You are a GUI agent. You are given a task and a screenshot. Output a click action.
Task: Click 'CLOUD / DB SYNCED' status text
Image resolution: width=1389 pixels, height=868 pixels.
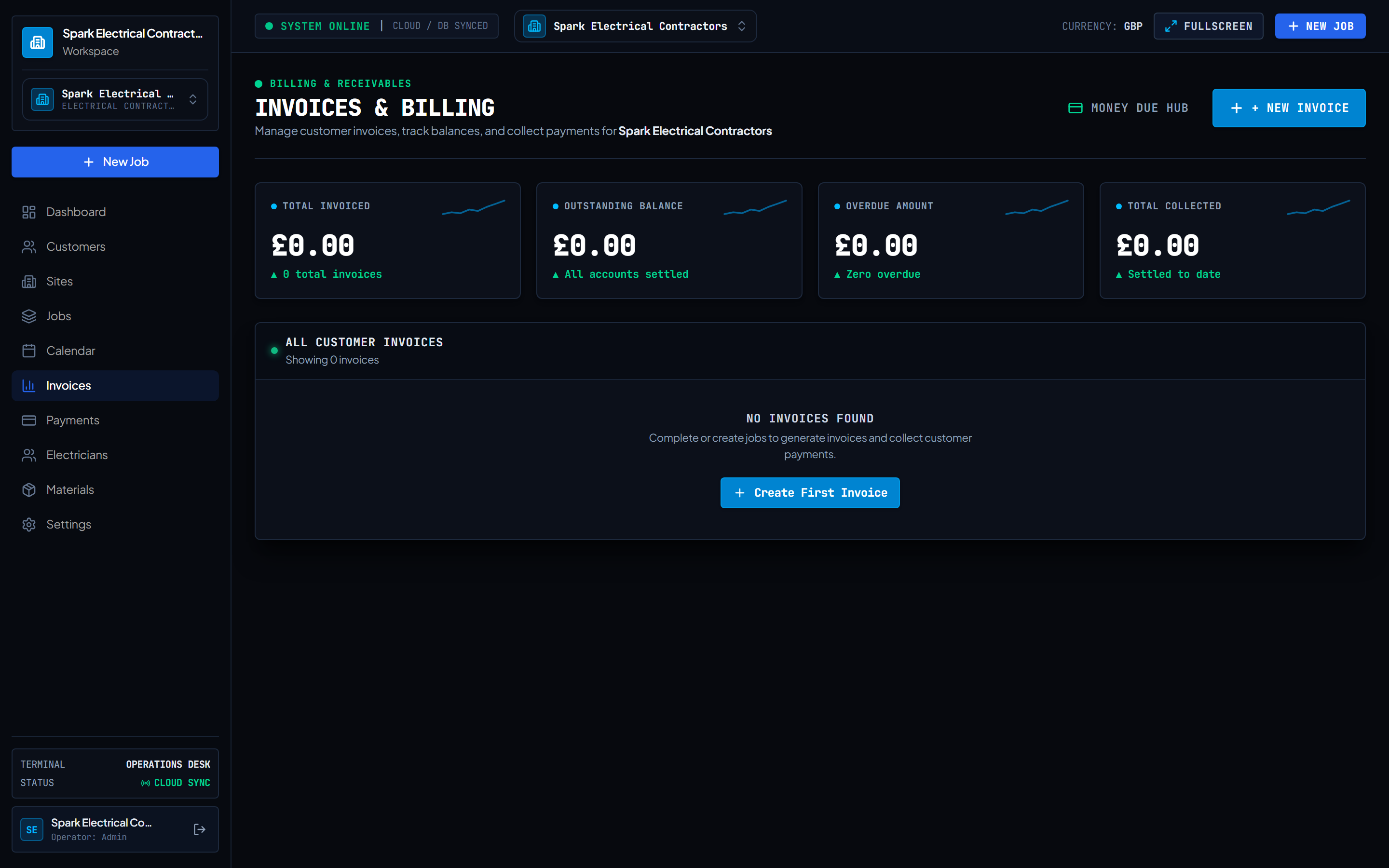[x=440, y=26]
